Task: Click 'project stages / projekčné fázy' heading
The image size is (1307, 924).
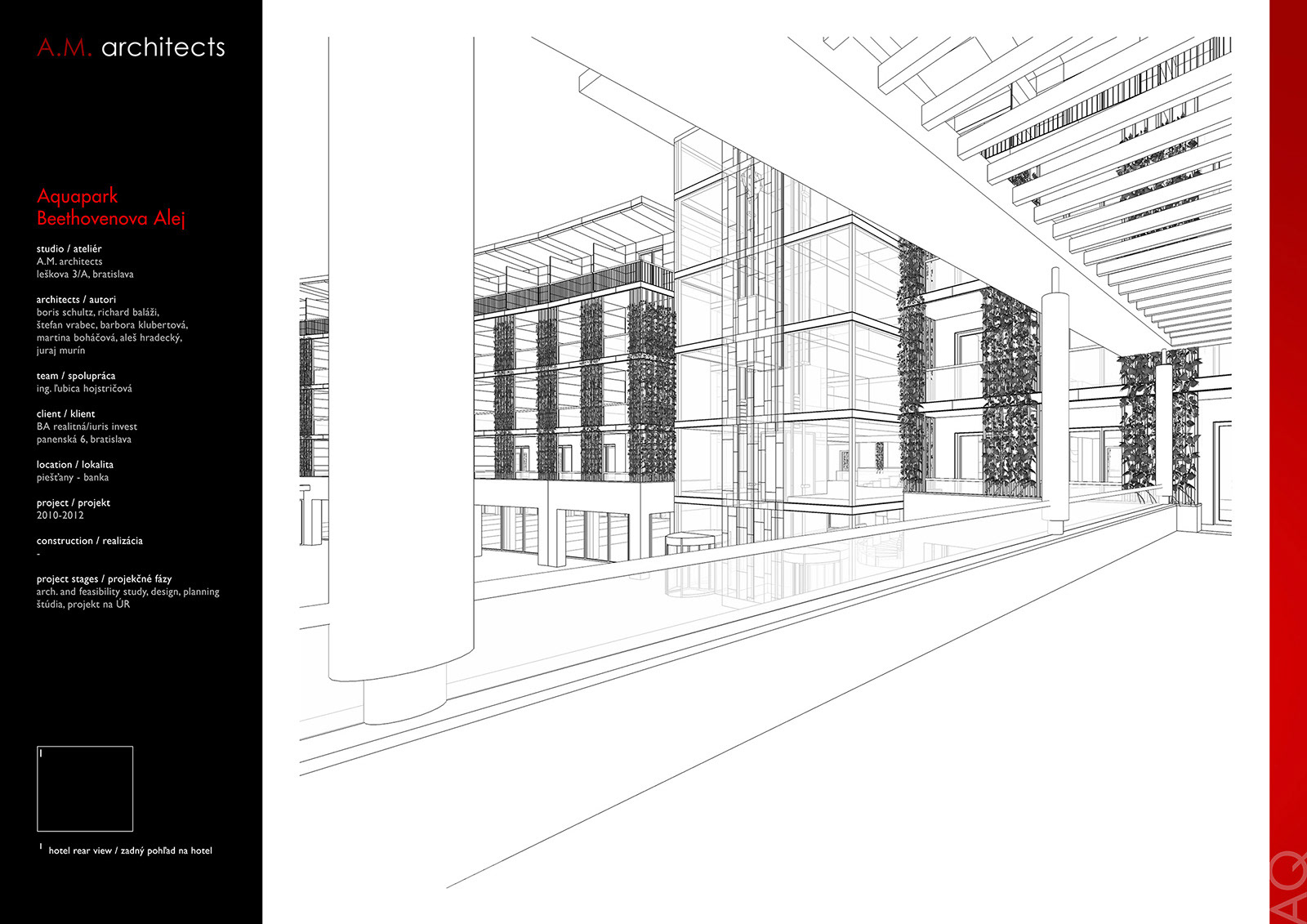Action: tap(104, 579)
